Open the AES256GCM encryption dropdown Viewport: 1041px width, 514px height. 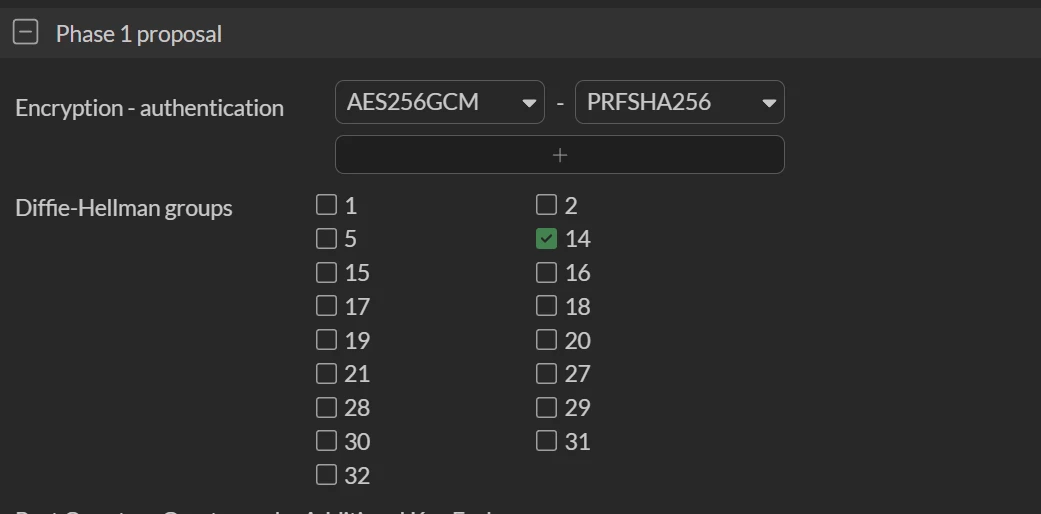pos(440,102)
